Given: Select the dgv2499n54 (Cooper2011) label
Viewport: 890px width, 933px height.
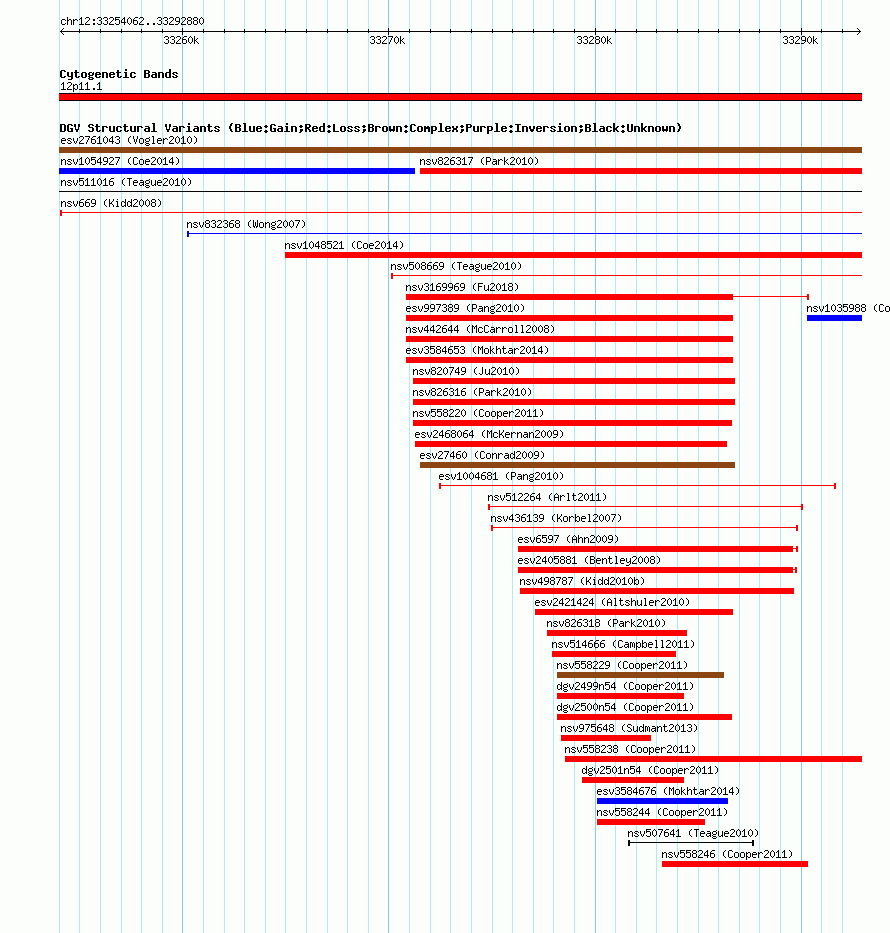Looking at the screenshot, I should pyautogui.click(x=625, y=687).
